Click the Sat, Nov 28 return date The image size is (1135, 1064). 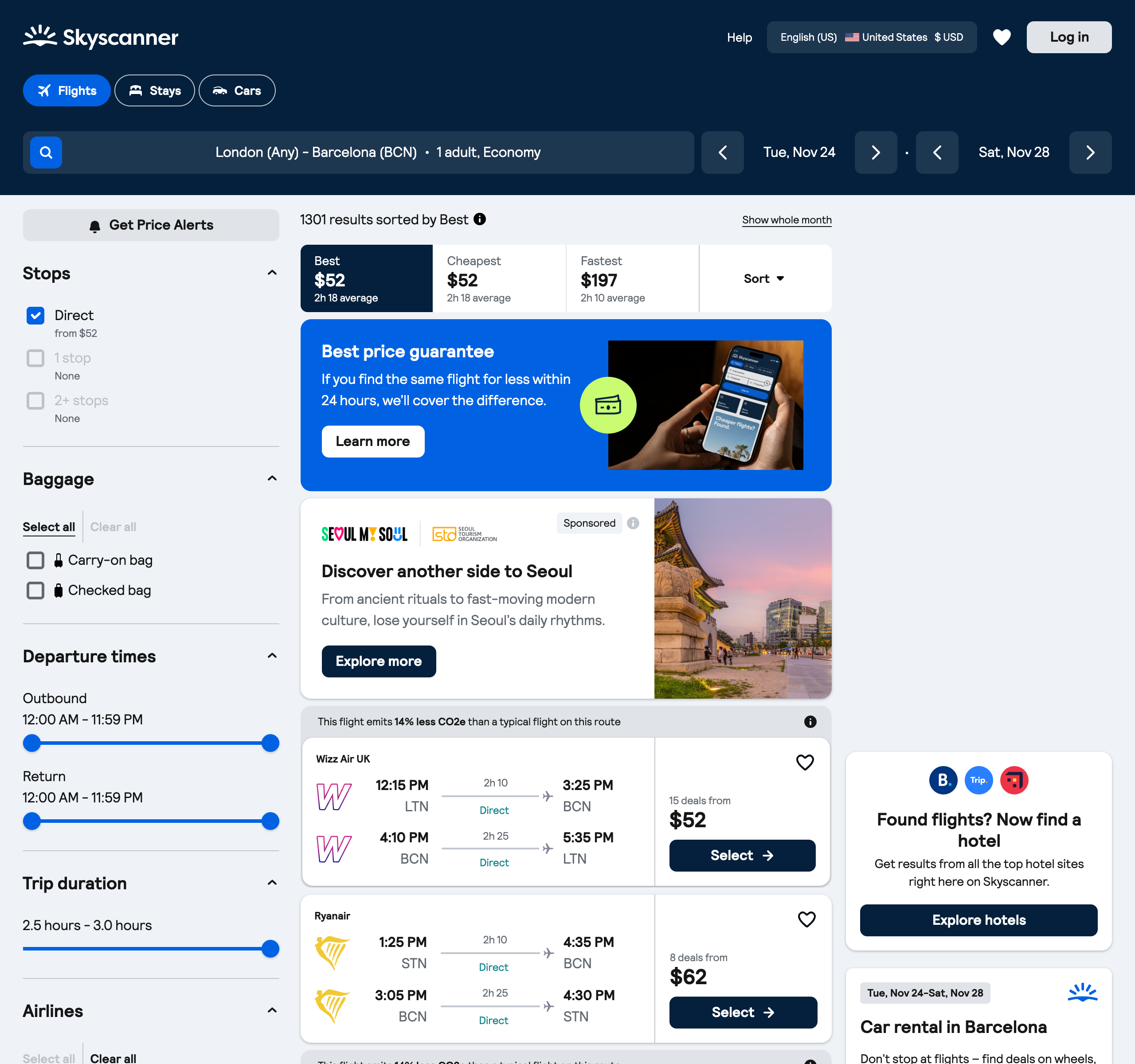[1014, 153]
